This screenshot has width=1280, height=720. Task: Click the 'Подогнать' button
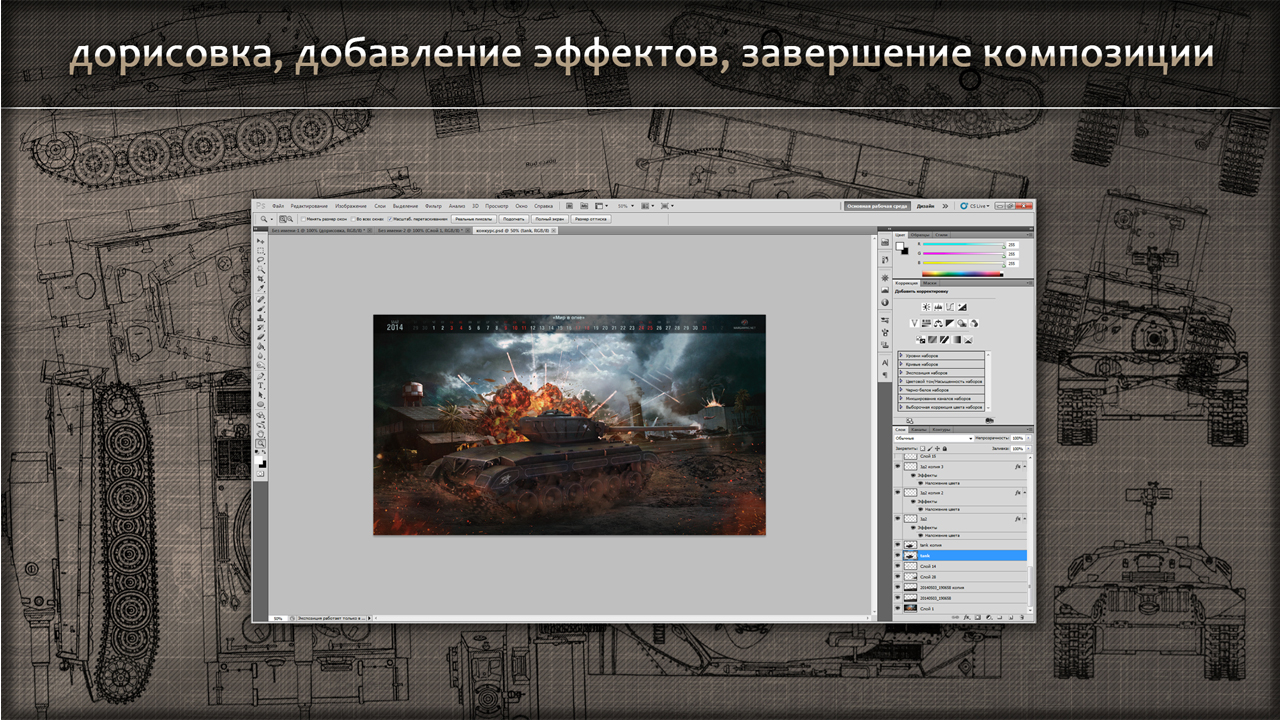click(514, 219)
